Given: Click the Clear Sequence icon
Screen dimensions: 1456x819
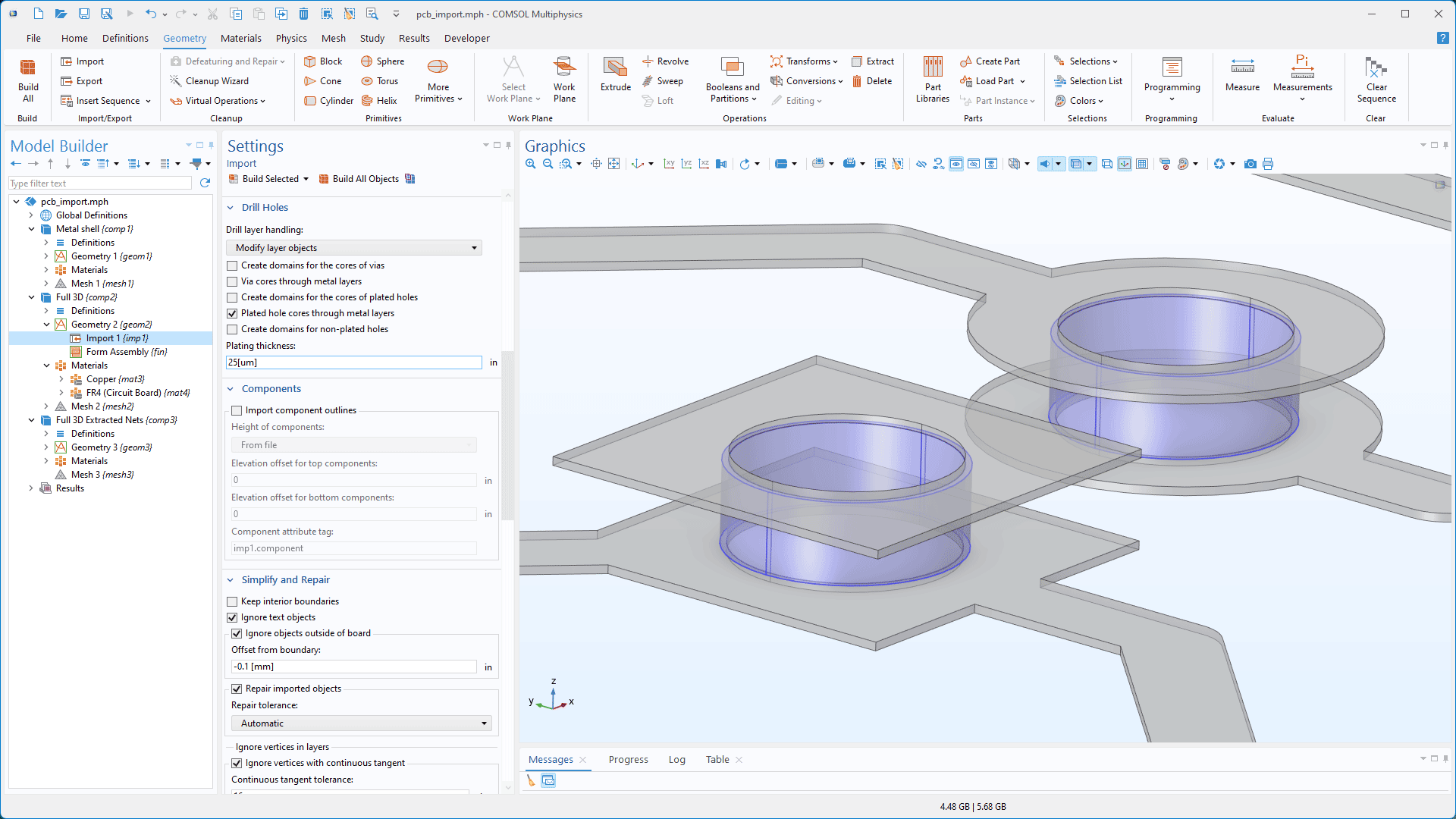Looking at the screenshot, I should coord(1376,80).
